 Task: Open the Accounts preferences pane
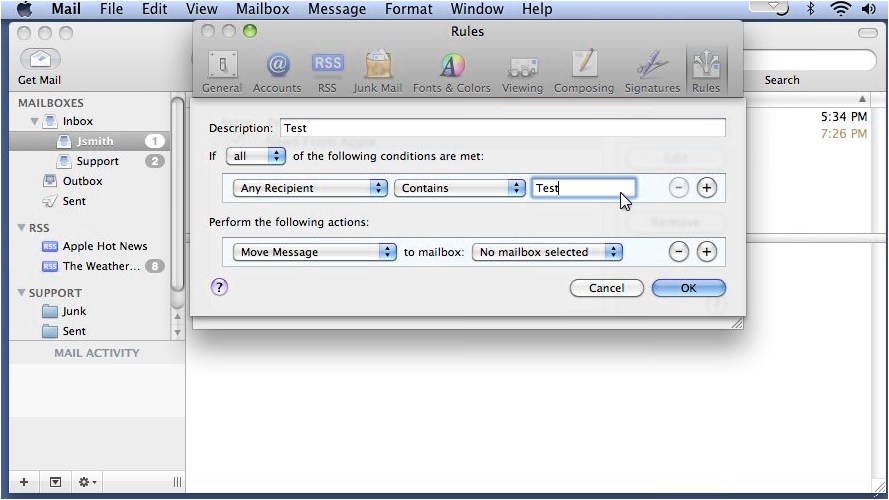(277, 71)
